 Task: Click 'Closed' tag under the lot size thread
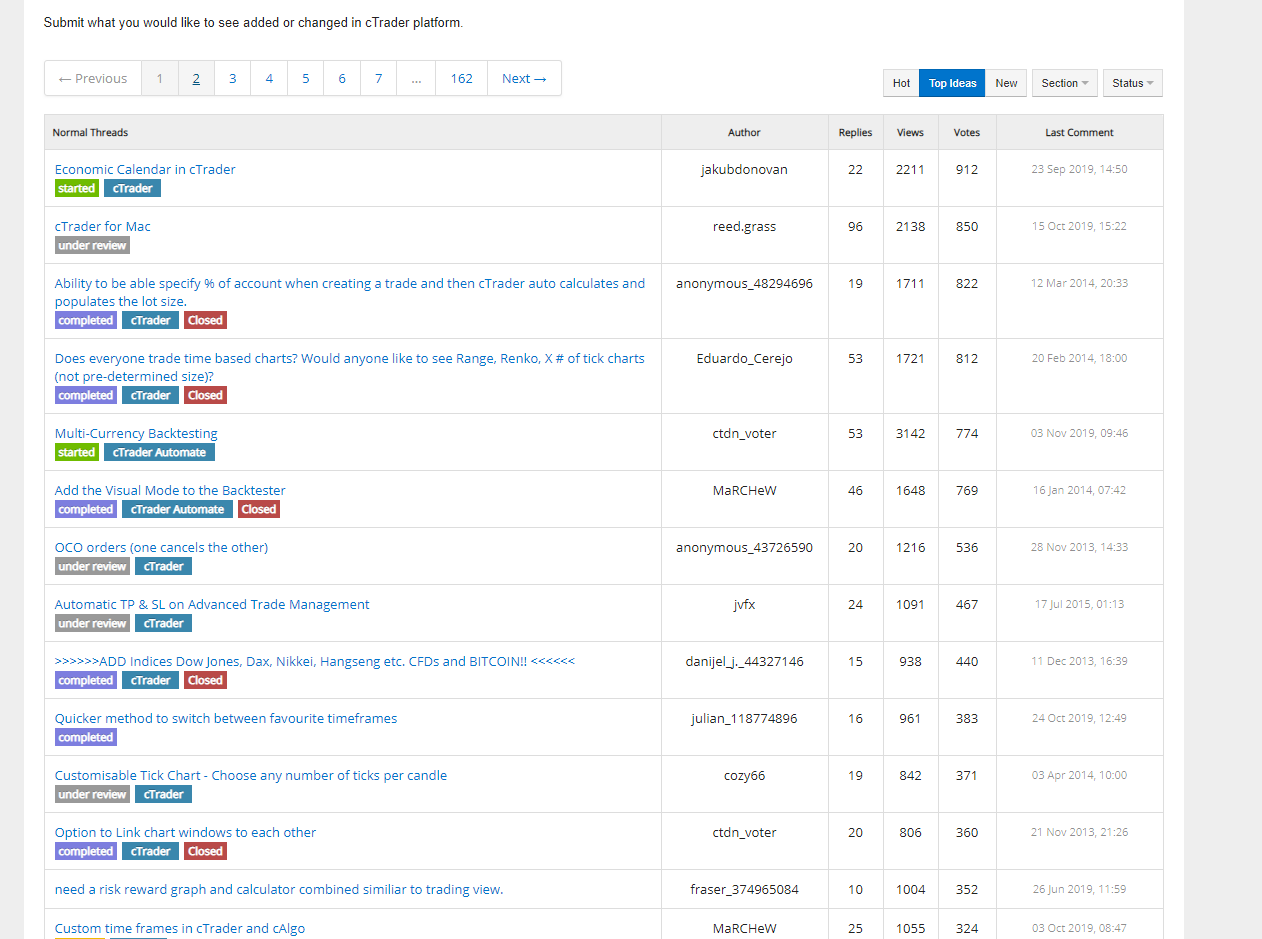(x=205, y=320)
